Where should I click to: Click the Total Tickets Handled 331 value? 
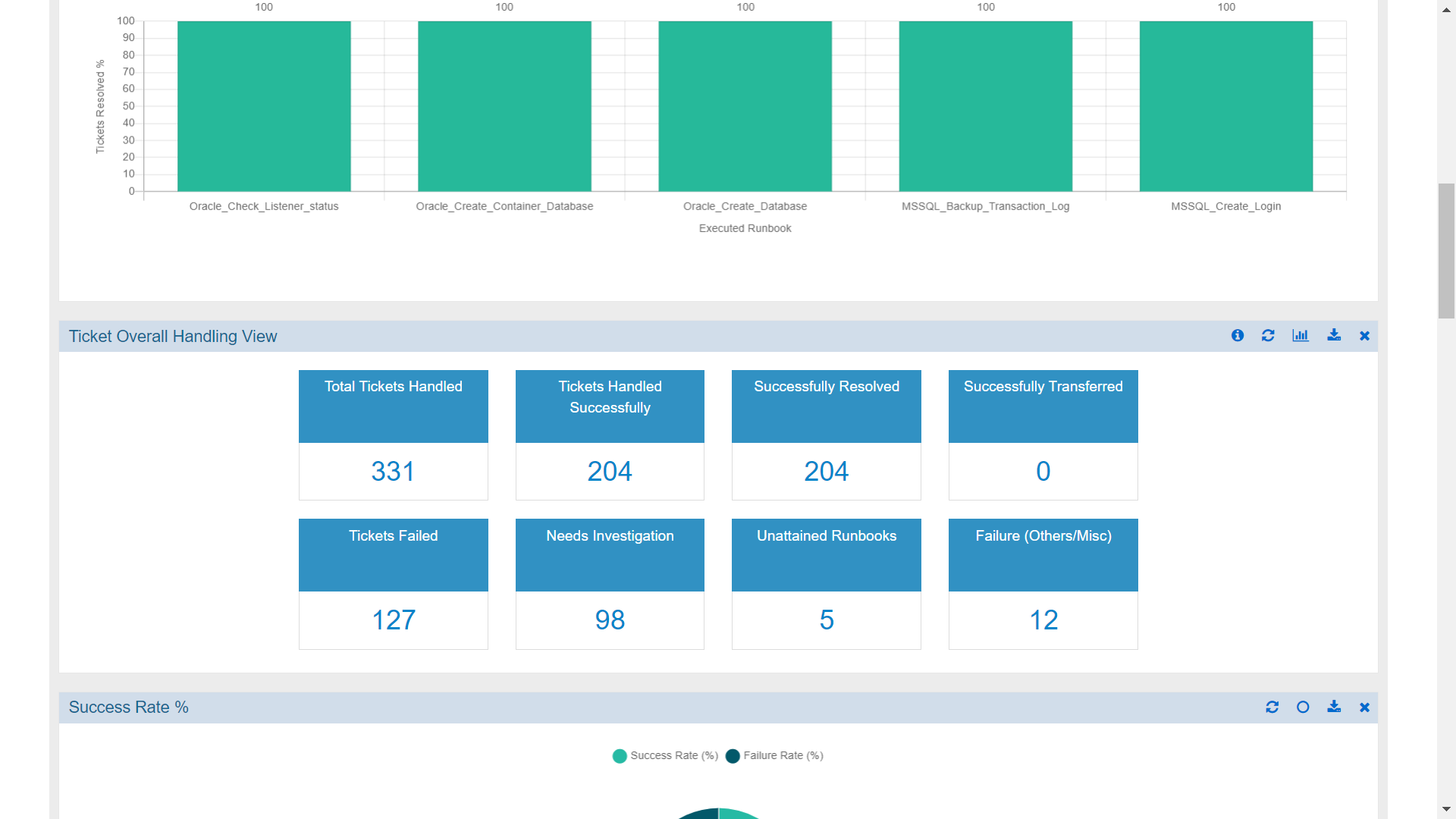(x=393, y=471)
